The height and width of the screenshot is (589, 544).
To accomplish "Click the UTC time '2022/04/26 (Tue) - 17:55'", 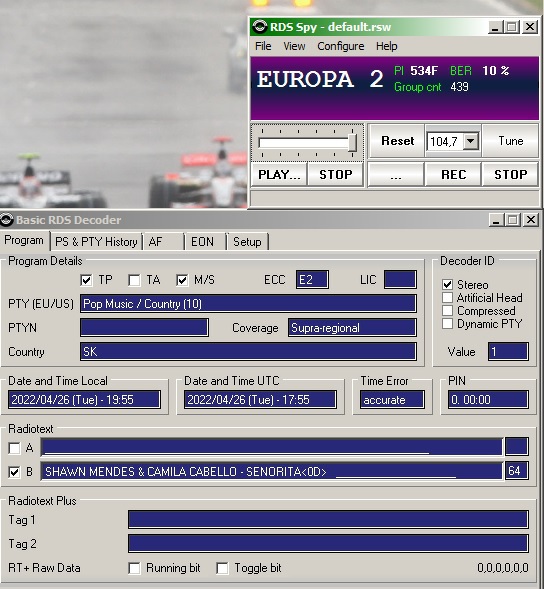I will pos(260,400).
